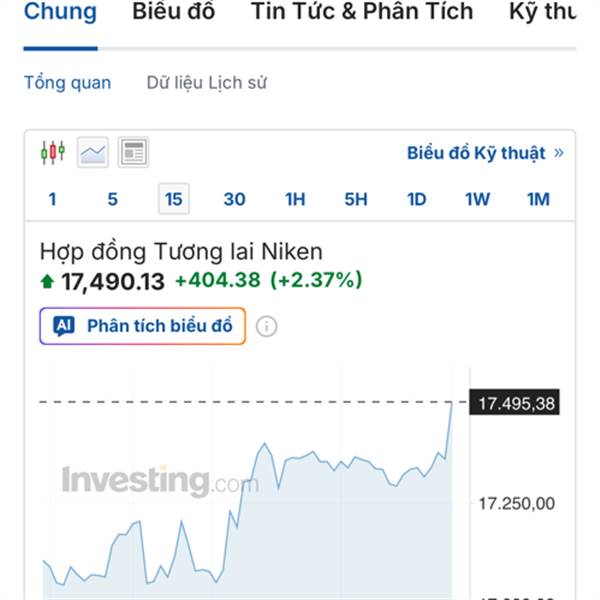Set chart interval to 1D
The width and height of the screenshot is (600, 600).
(x=416, y=199)
